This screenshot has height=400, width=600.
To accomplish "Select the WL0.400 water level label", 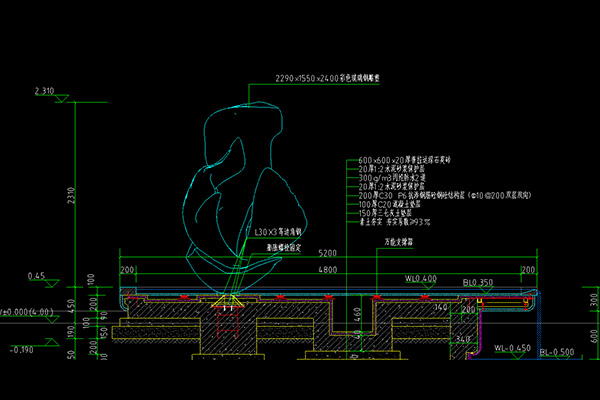I will pos(421,278).
